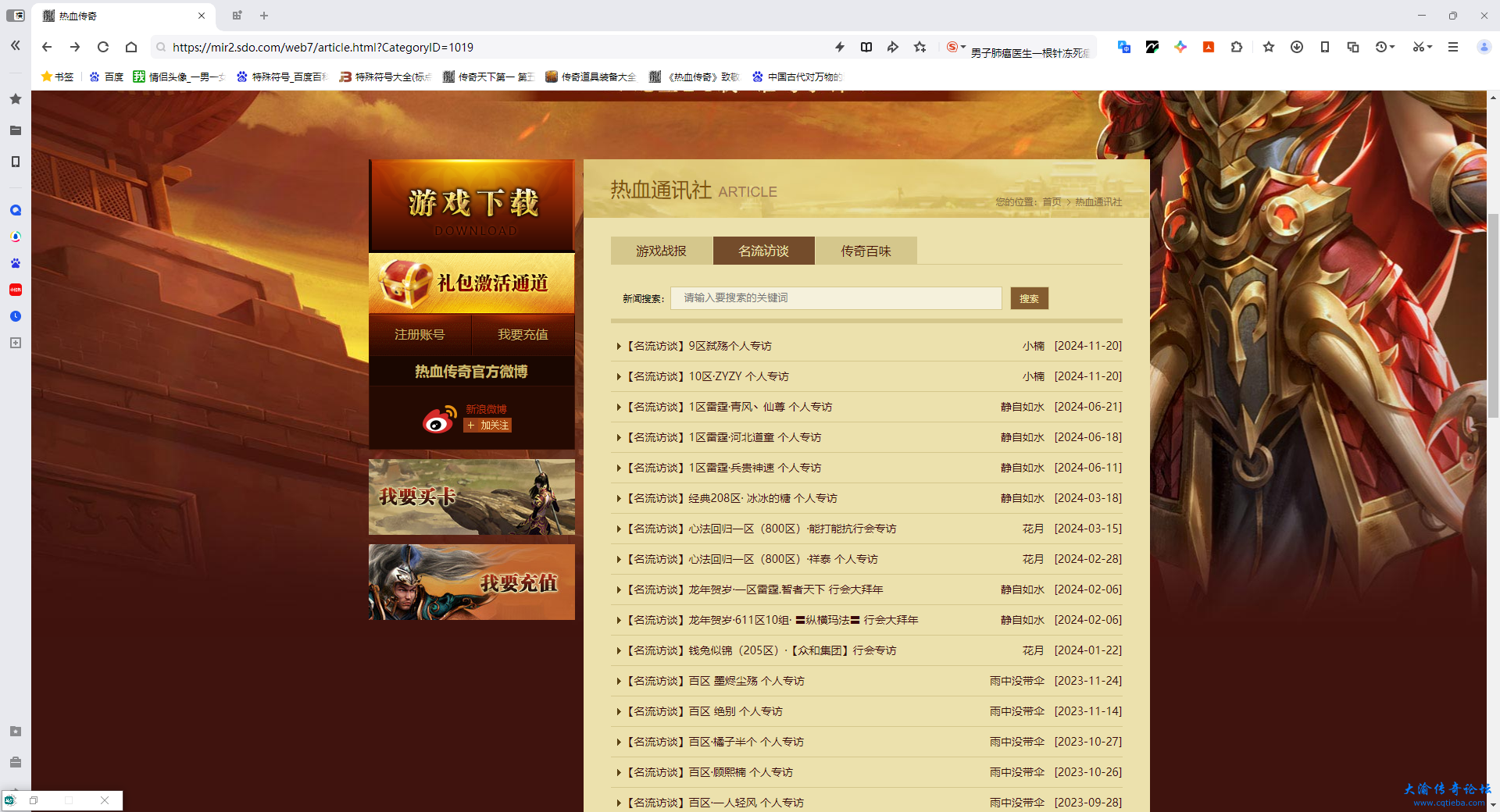Collapse the sidebar with the double chevron
1500x812 pixels.
15,45
